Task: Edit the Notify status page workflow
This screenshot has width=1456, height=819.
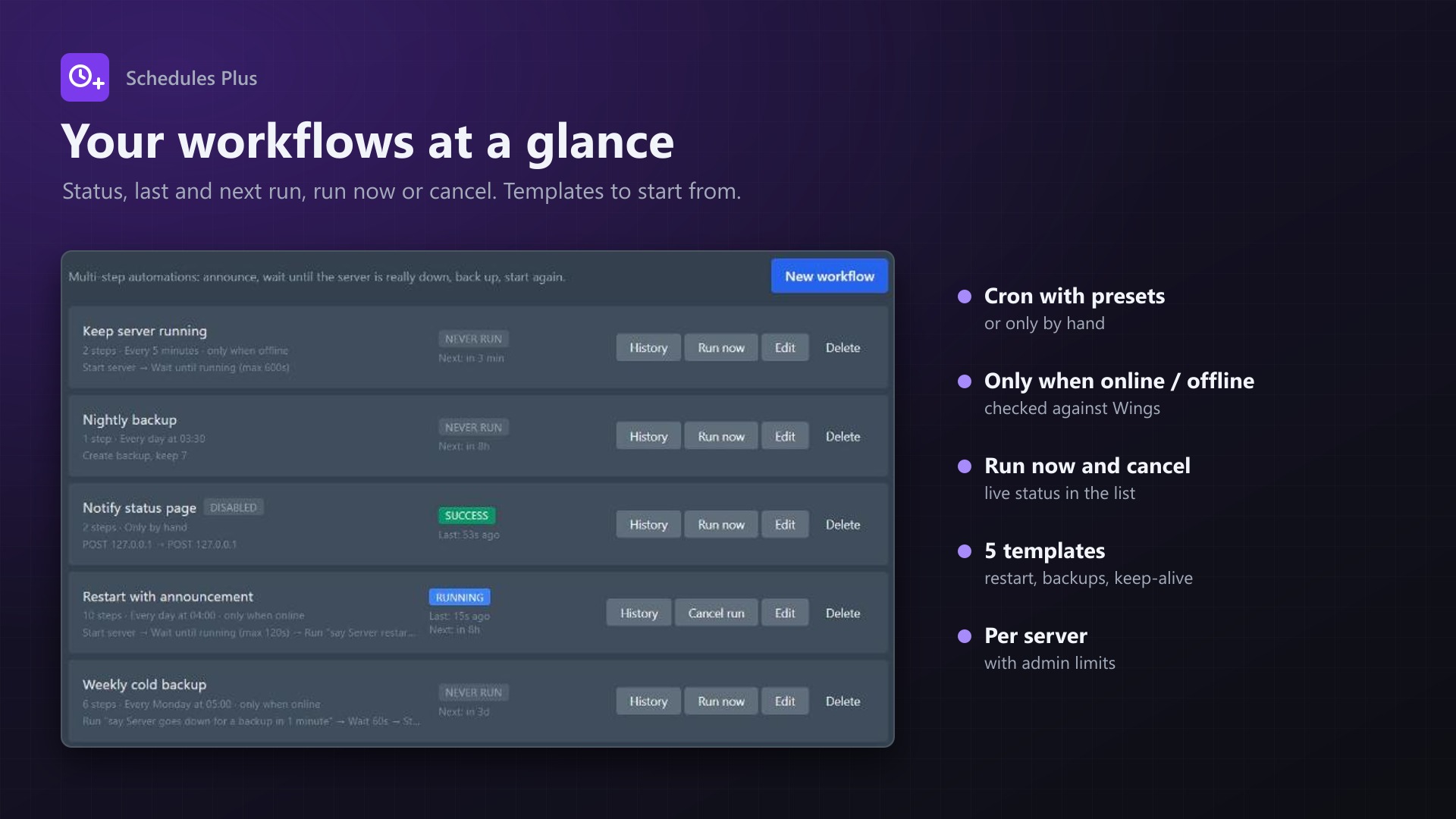Action: (x=785, y=524)
